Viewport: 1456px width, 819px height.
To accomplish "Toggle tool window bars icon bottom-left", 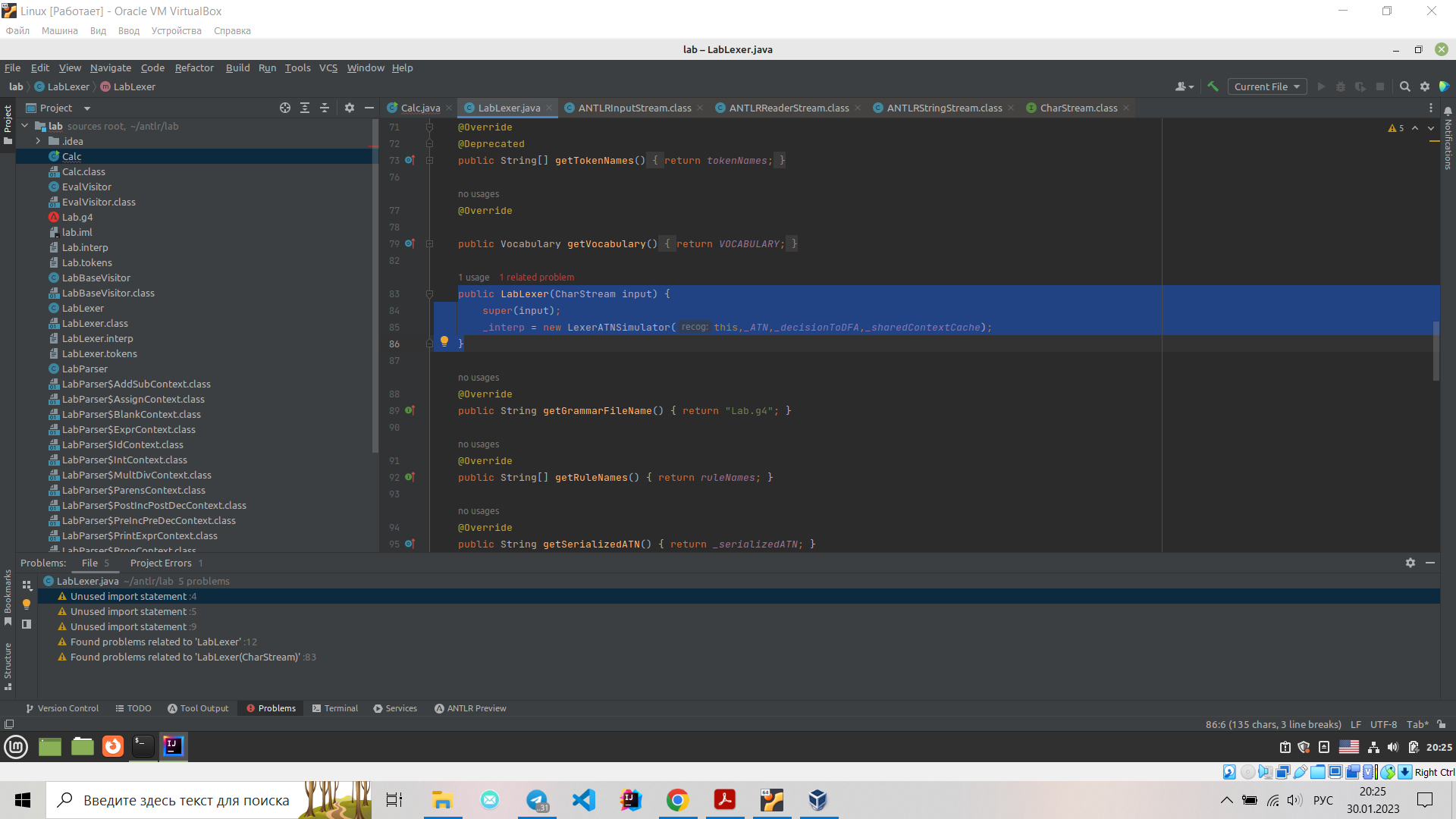I will pos(9,724).
